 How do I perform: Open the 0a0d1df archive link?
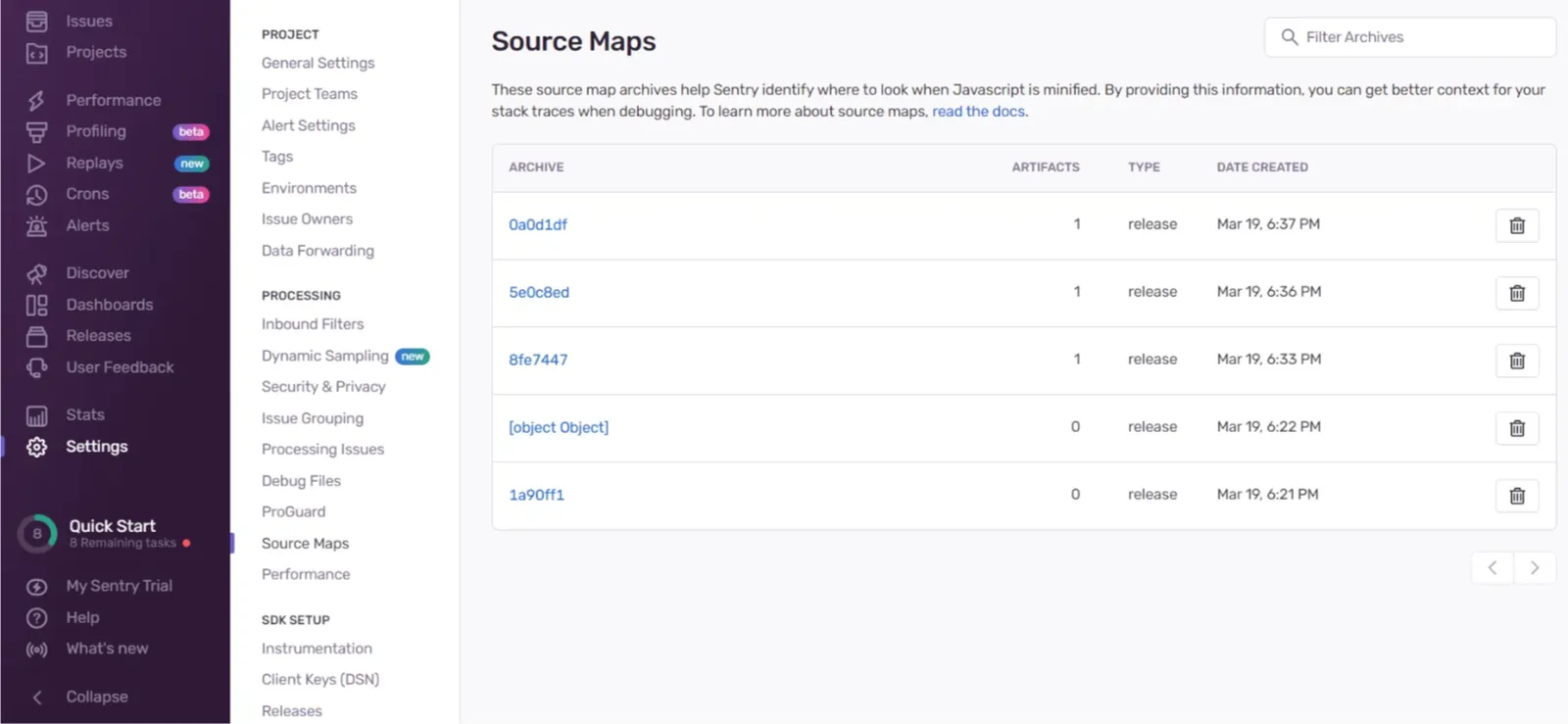pyautogui.click(x=538, y=224)
